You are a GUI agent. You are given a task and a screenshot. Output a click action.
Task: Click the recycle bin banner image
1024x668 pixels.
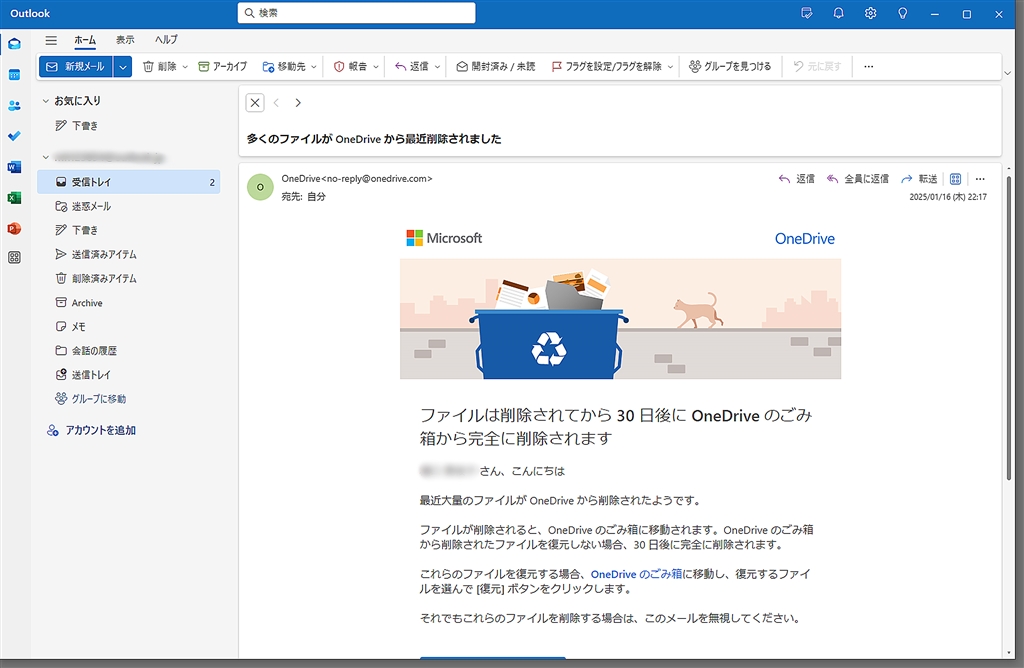pyautogui.click(x=620, y=319)
